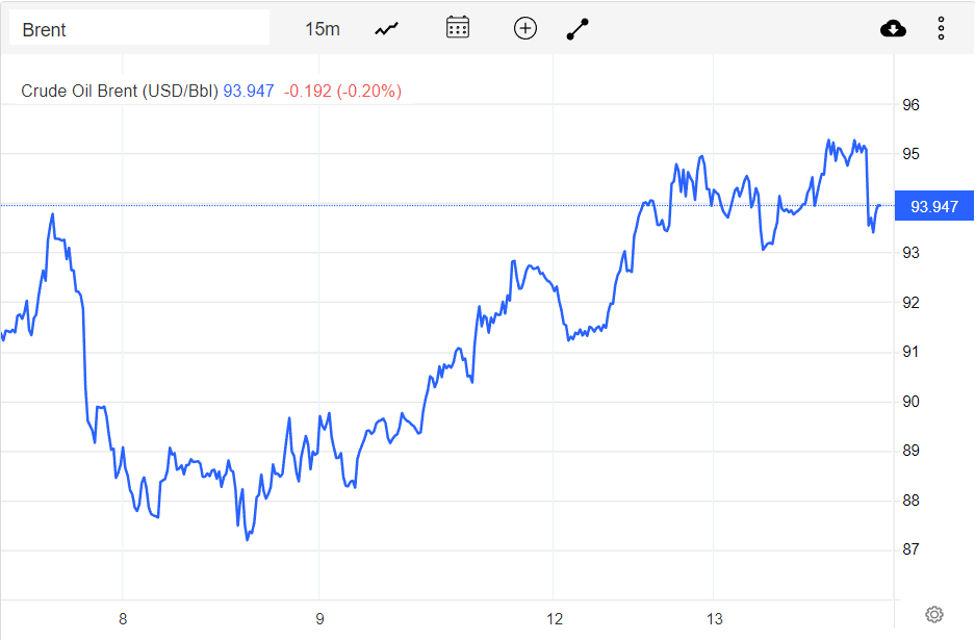Open the three-dot more options menu
The height and width of the screenshot is (641, 977).
(x=941, y=29)
